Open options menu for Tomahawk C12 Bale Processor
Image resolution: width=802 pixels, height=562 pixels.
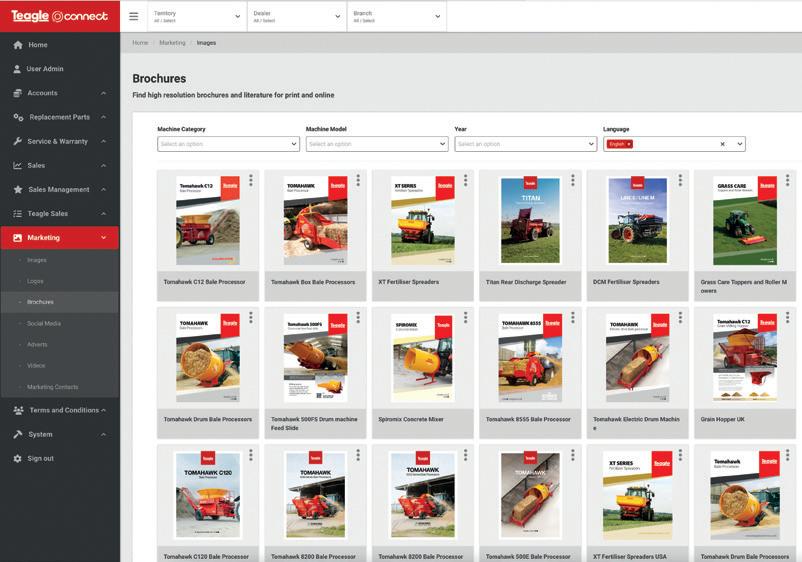(251, 180)
